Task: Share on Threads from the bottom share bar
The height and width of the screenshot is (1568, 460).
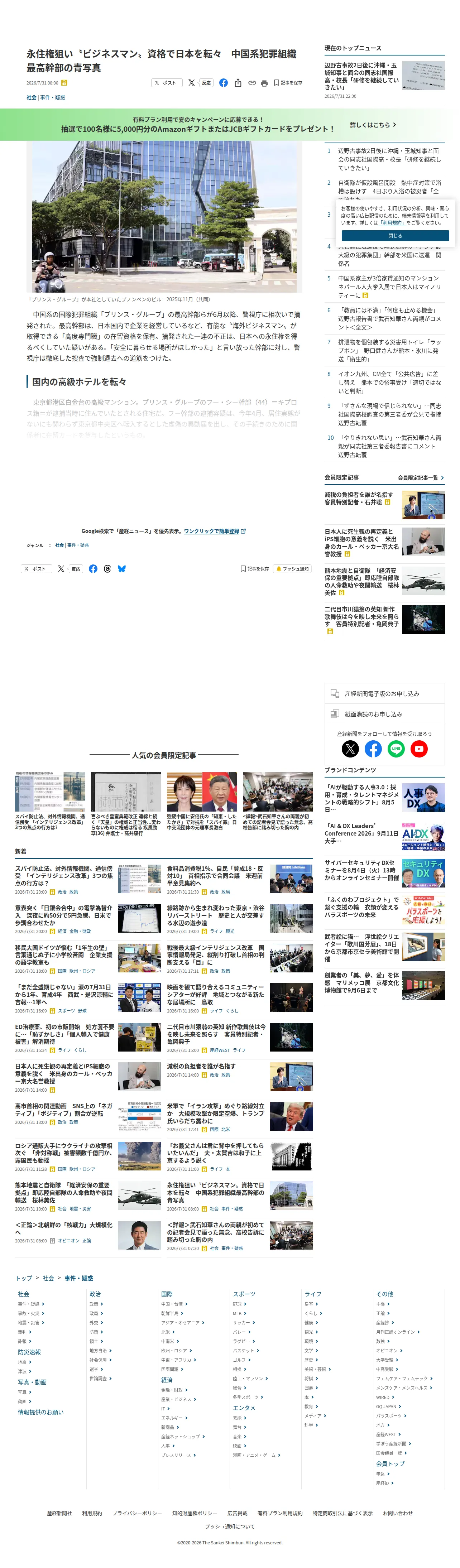Action: click(107, 568)
